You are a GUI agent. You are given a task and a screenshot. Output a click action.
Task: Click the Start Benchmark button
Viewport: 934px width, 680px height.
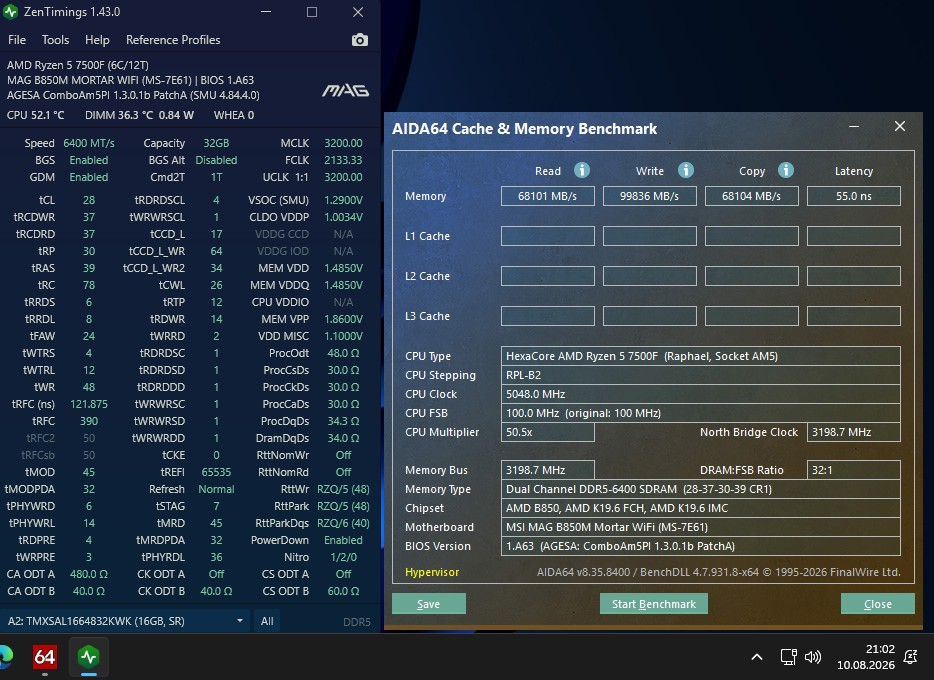(653, 604)
